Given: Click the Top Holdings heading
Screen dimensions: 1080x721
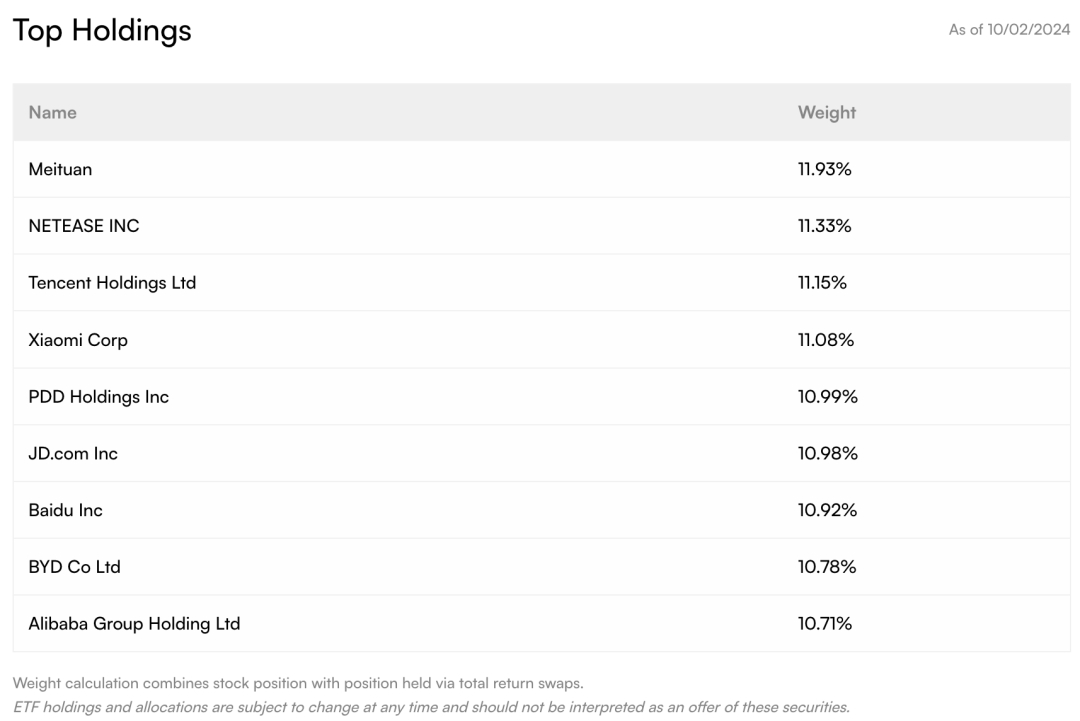Looking at the screenshot, I should click(x=101, y=30).
